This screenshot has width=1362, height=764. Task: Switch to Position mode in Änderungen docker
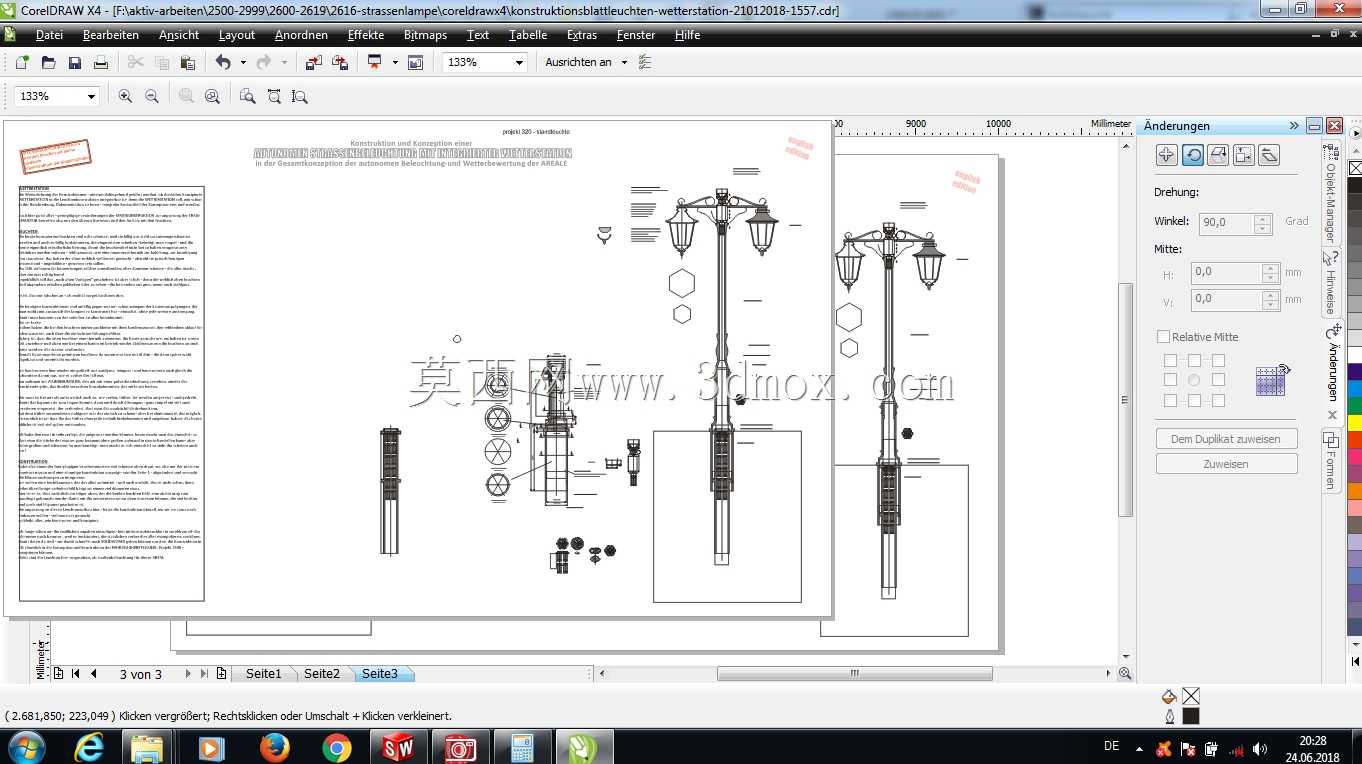point(1167,155)
